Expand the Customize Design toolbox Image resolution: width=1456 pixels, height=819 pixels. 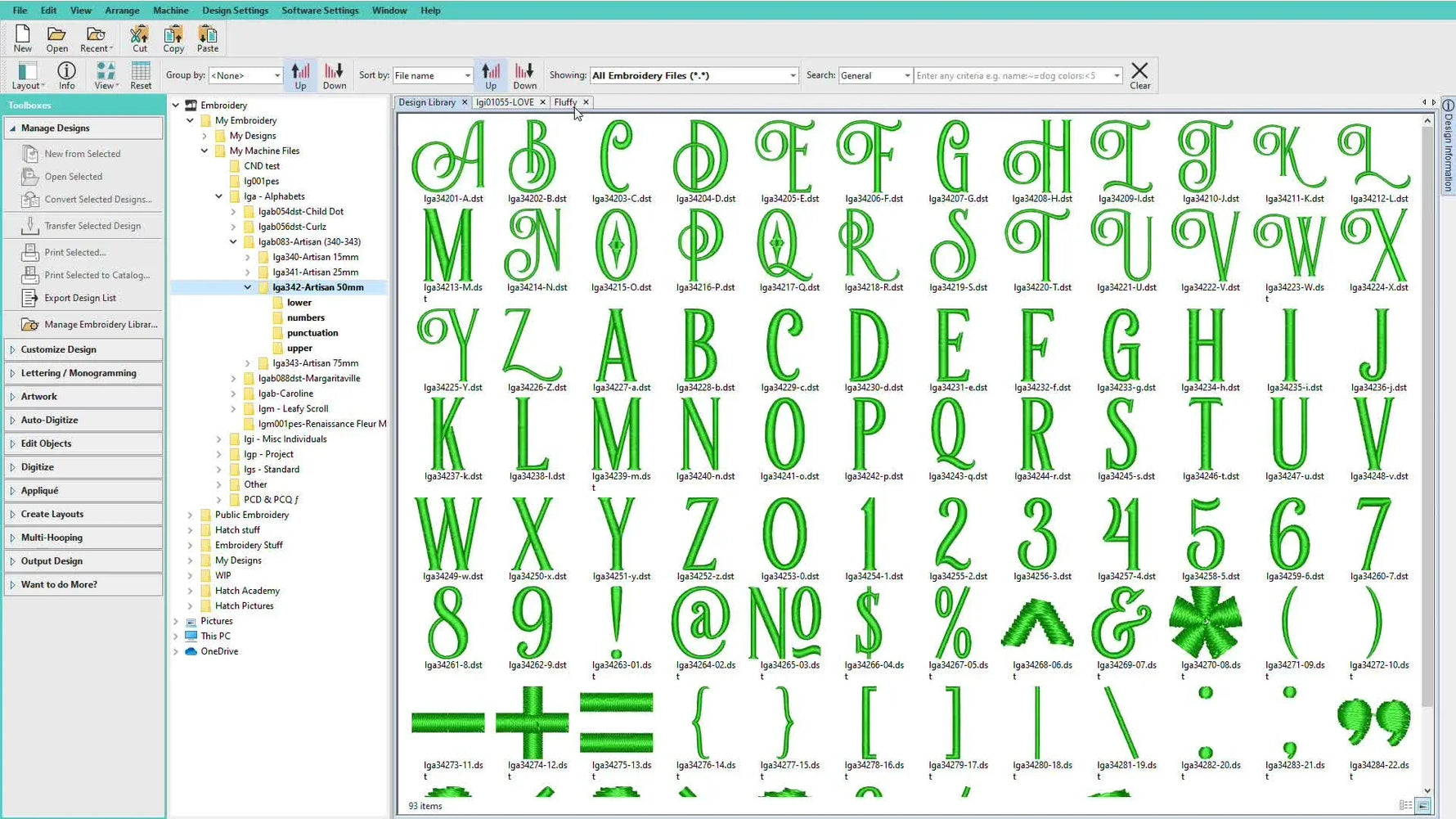click(83, 349)
